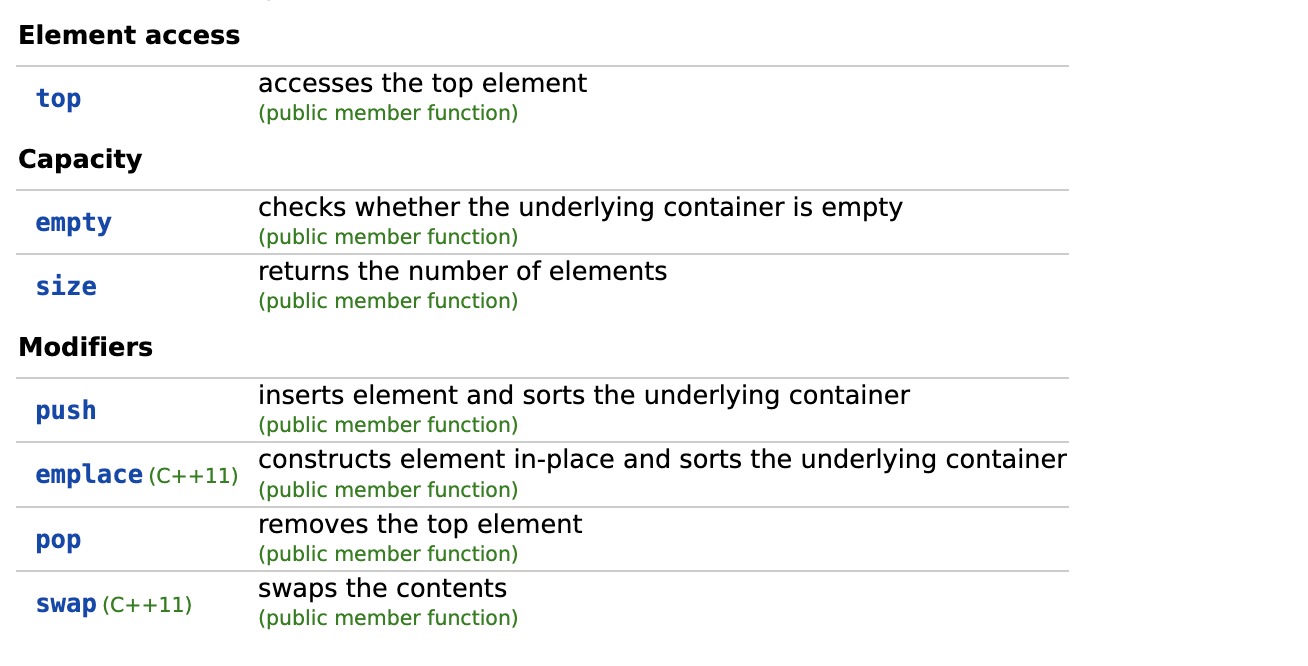Screen dimensions: 1308x666
Task: Click the "Element access" section heading
Action: coord(129,35)
